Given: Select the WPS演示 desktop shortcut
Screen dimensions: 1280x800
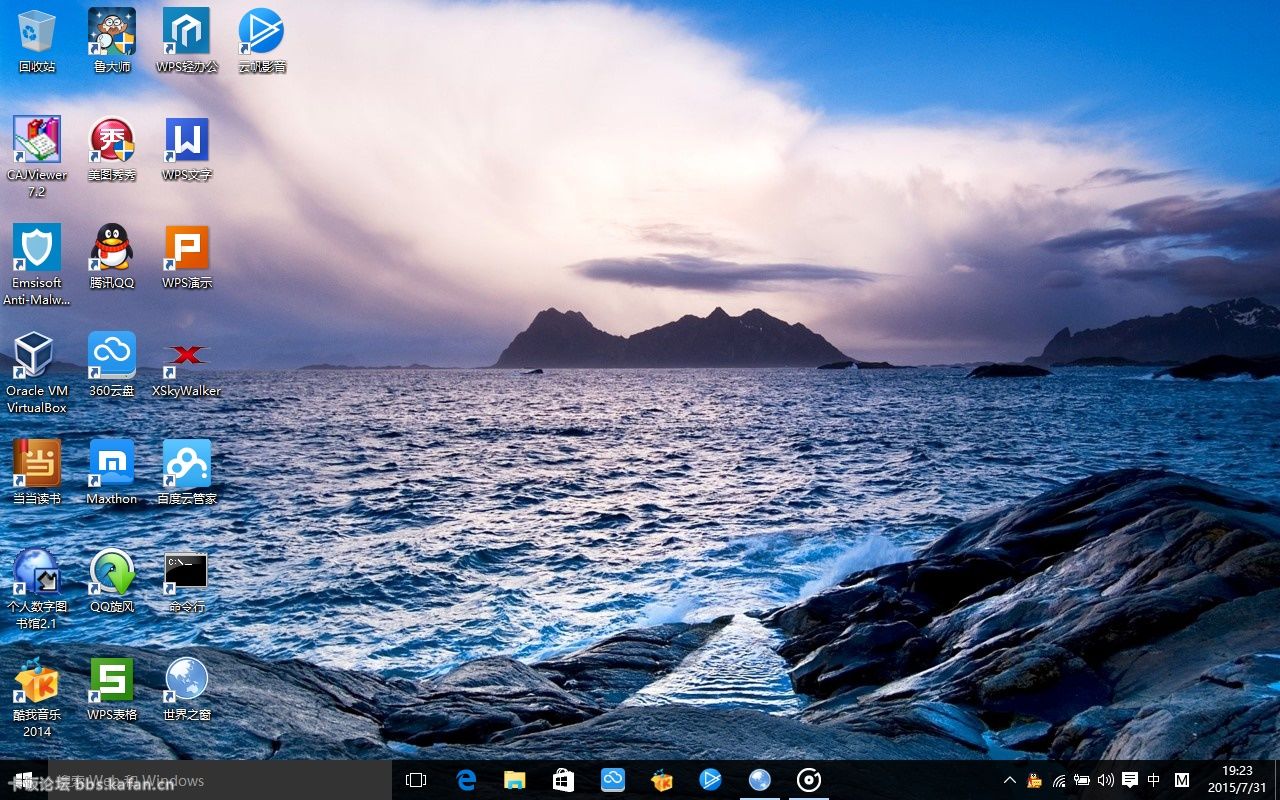Looking at the screenshot, I should [x=187, y=257].
